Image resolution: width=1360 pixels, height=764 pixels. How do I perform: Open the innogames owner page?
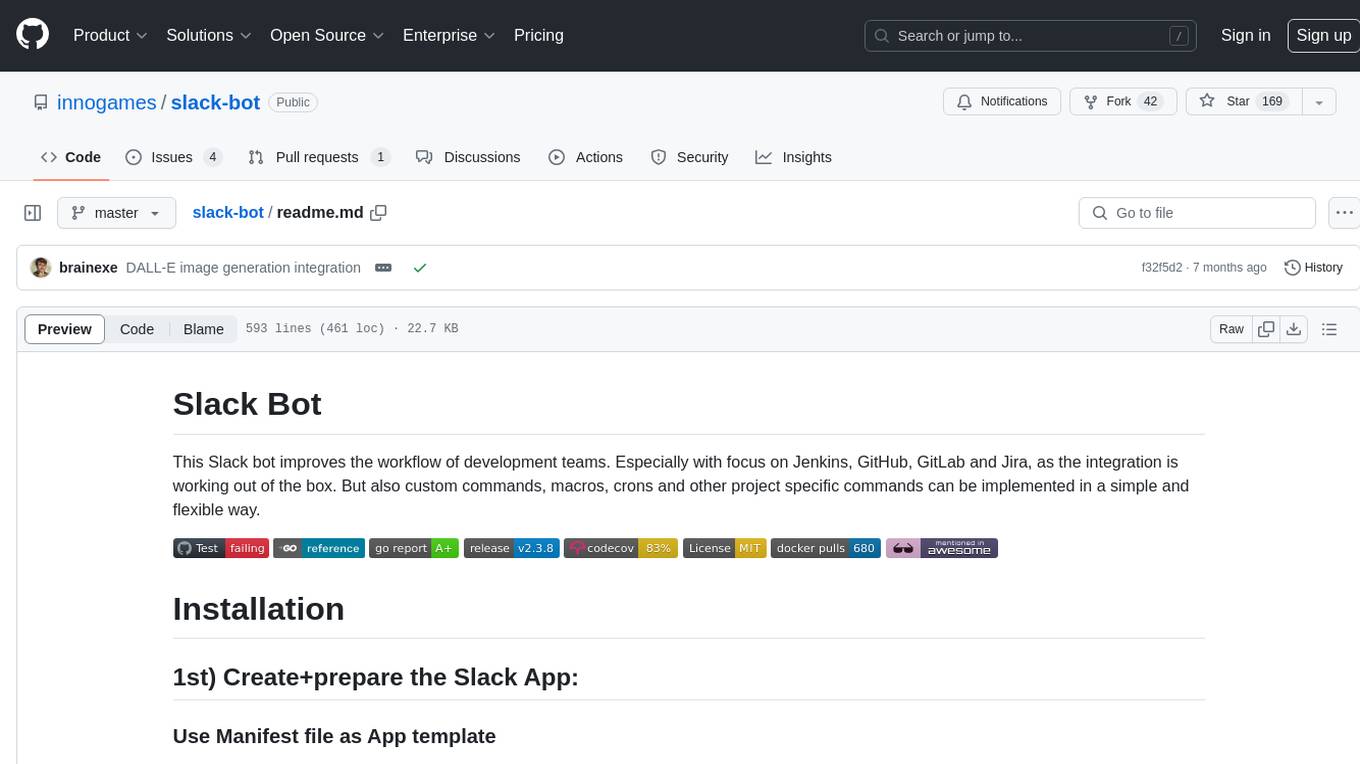coord(107,102)
